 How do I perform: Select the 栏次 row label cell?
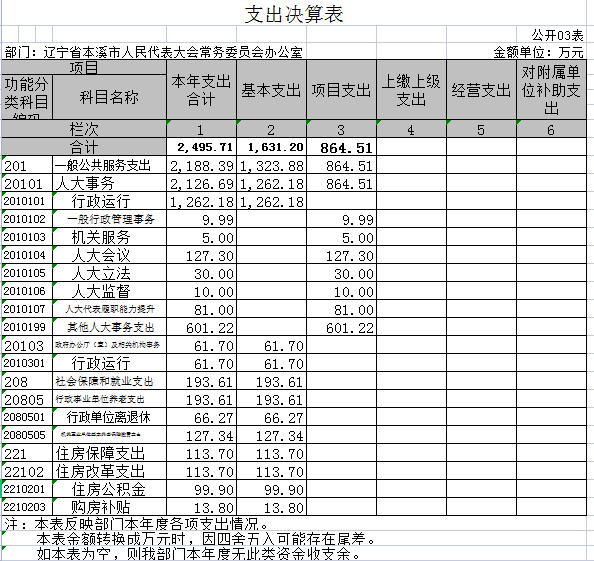tap(84, 129)
